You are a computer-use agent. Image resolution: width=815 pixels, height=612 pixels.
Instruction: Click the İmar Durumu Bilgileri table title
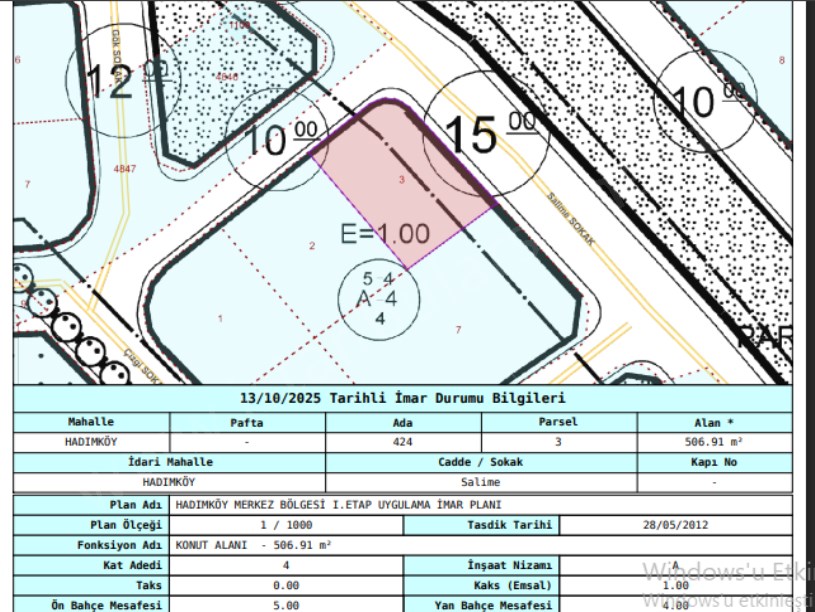point(402,397)
